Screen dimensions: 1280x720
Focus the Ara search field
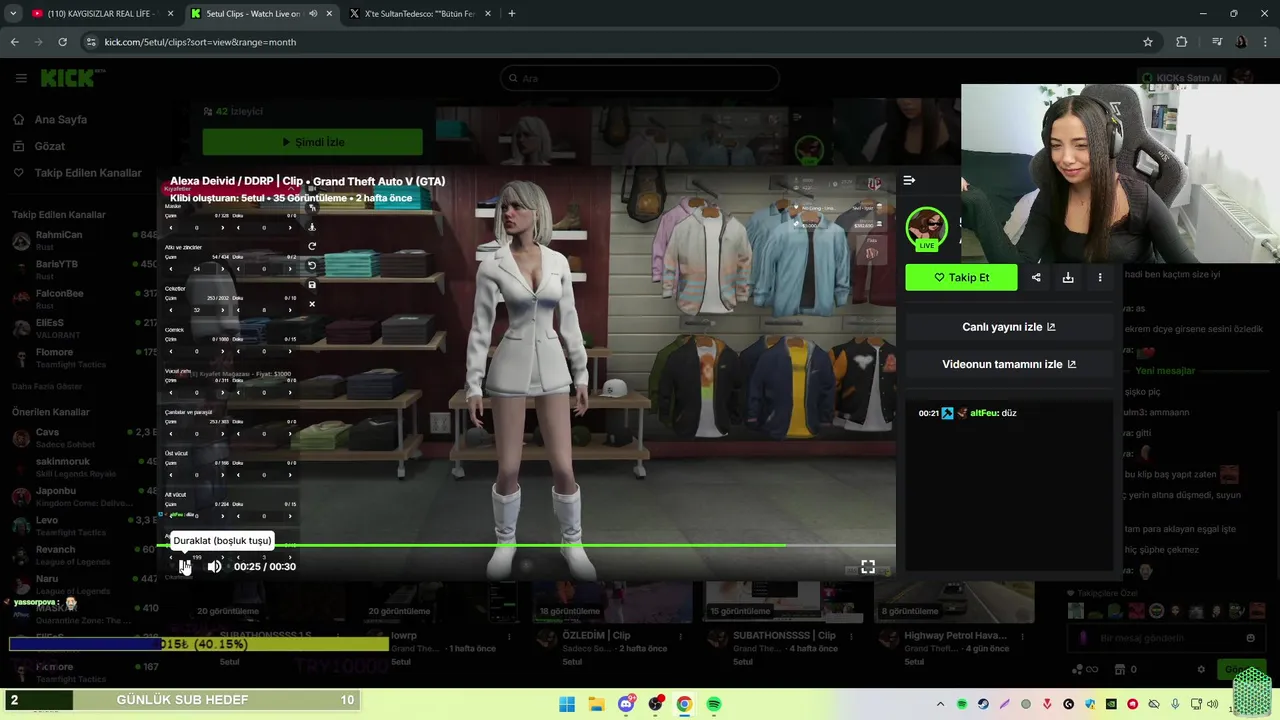(x=640, y=78)
